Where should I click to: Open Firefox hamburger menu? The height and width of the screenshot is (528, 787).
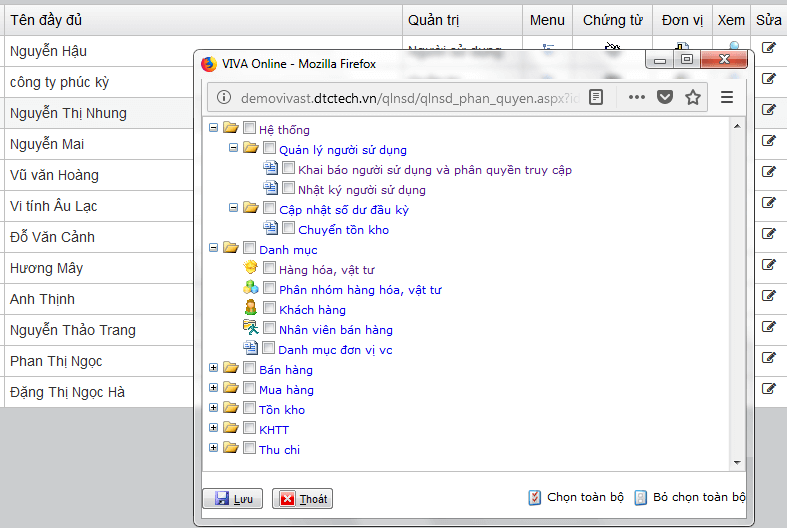(x=727, y=97)
